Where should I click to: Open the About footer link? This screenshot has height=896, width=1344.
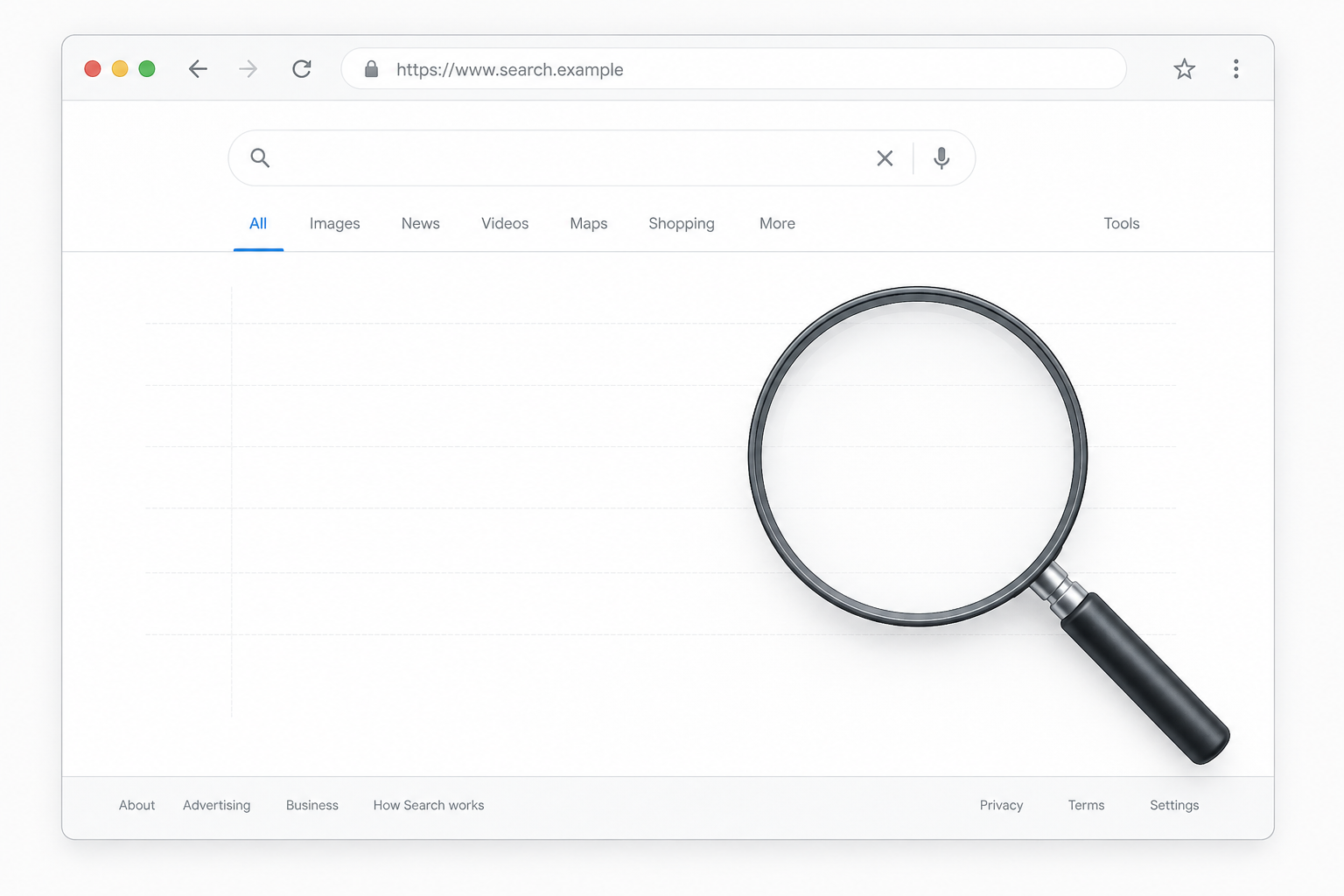coord(136,805)
